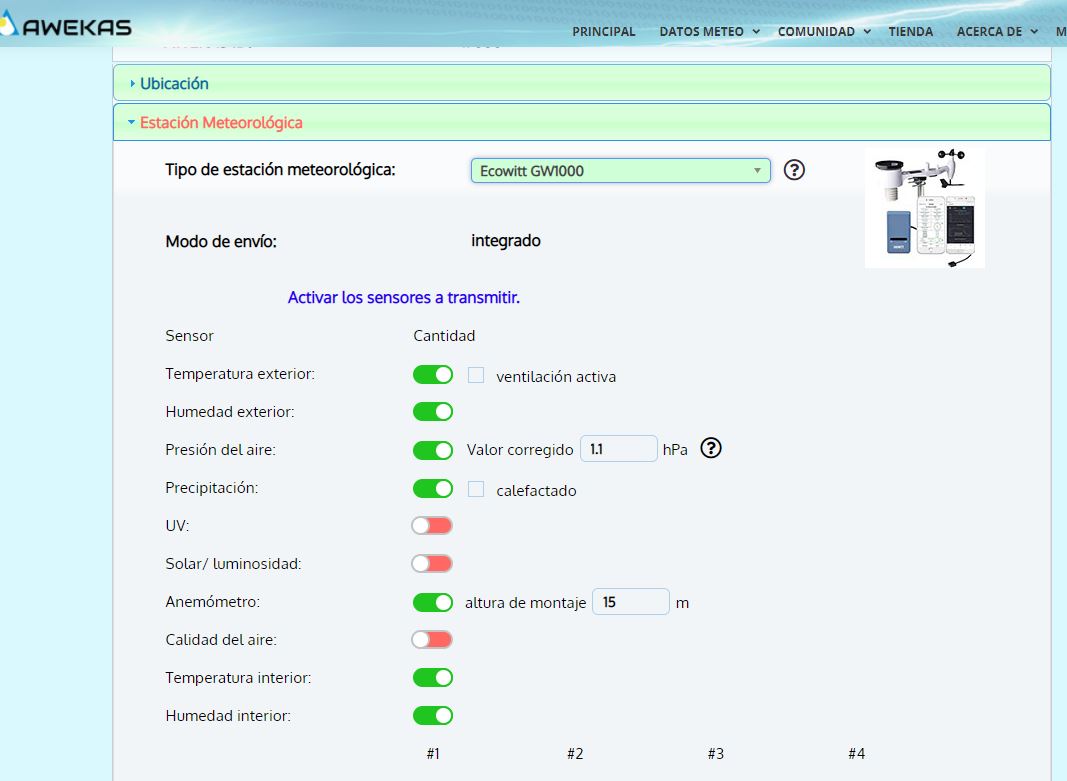The width and height of the screenshot is (1067, 781).
Task: Open the TIENDA page
Action: pos(910,31)
